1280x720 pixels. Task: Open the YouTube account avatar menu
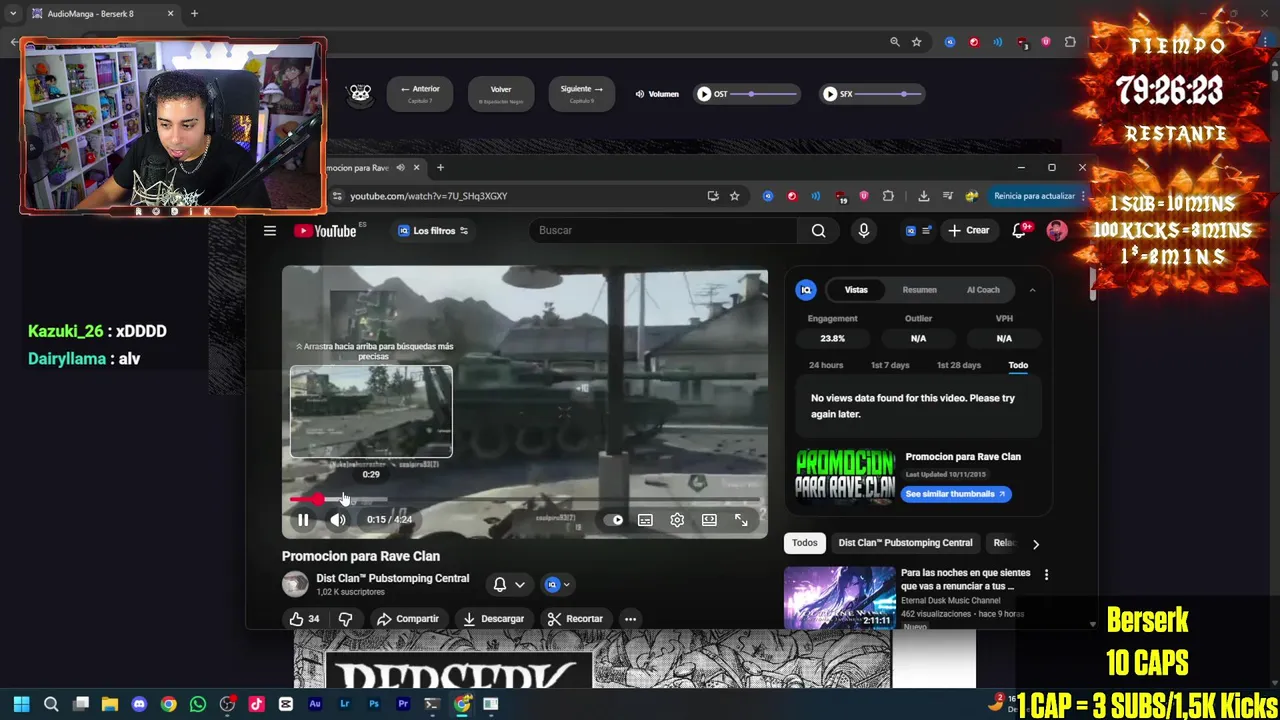click(x=1057, y=231)
